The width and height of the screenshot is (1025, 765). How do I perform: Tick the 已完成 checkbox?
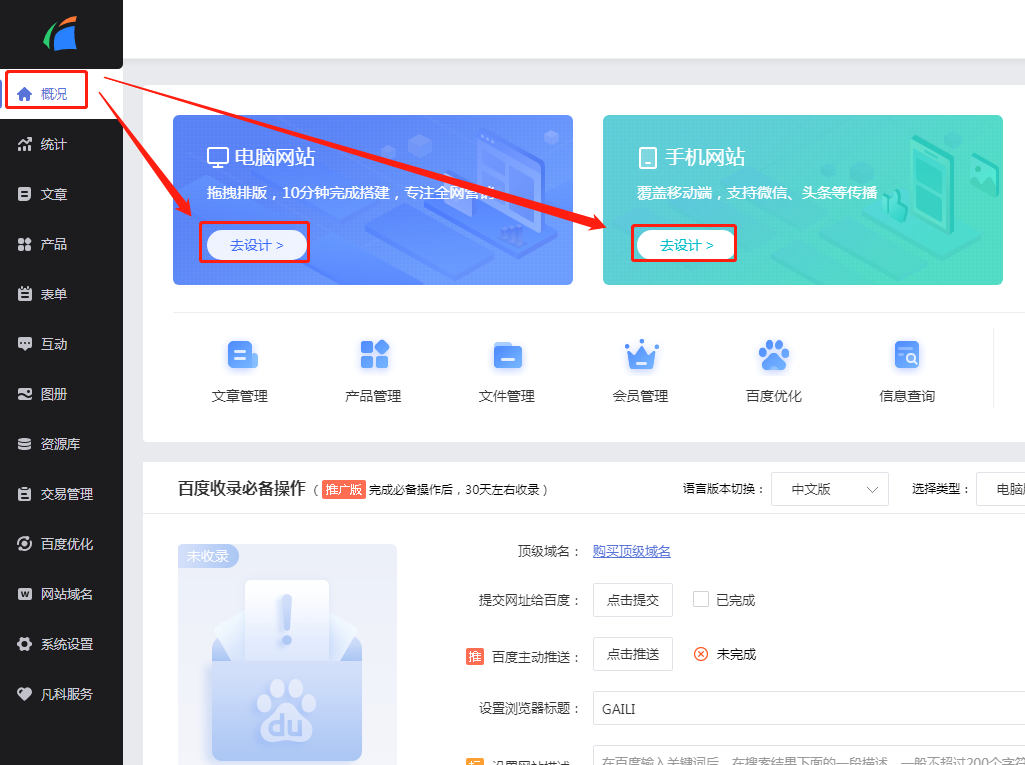(701, 599)
